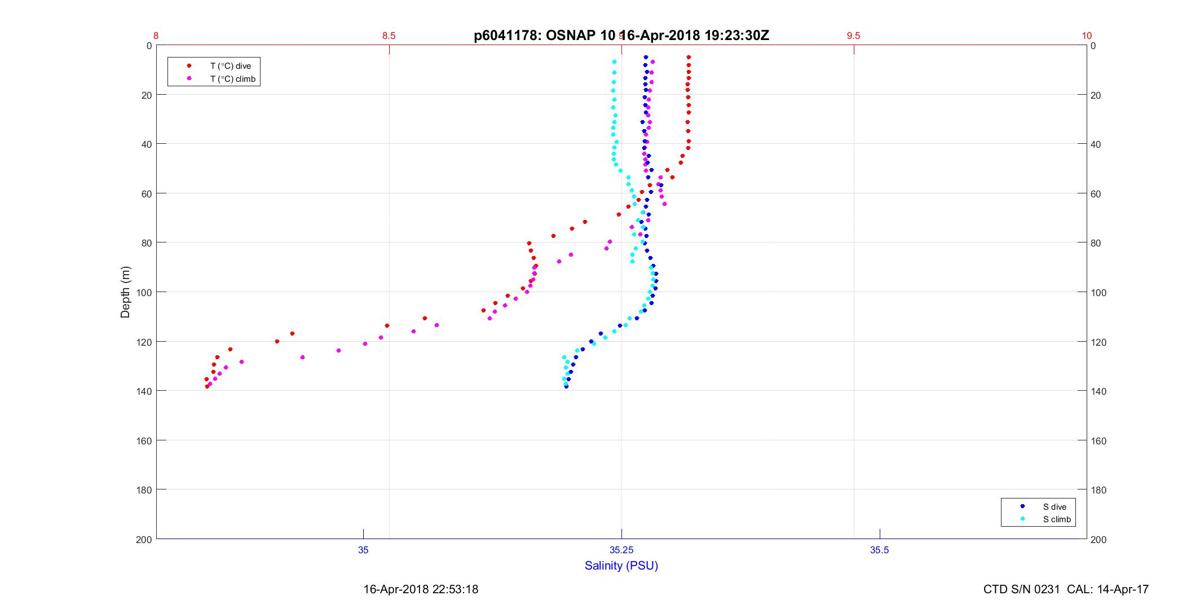Screen dimensions: 1200x606
Task: Select the T (°C) climb legend label
Action: tap(231, 78)
